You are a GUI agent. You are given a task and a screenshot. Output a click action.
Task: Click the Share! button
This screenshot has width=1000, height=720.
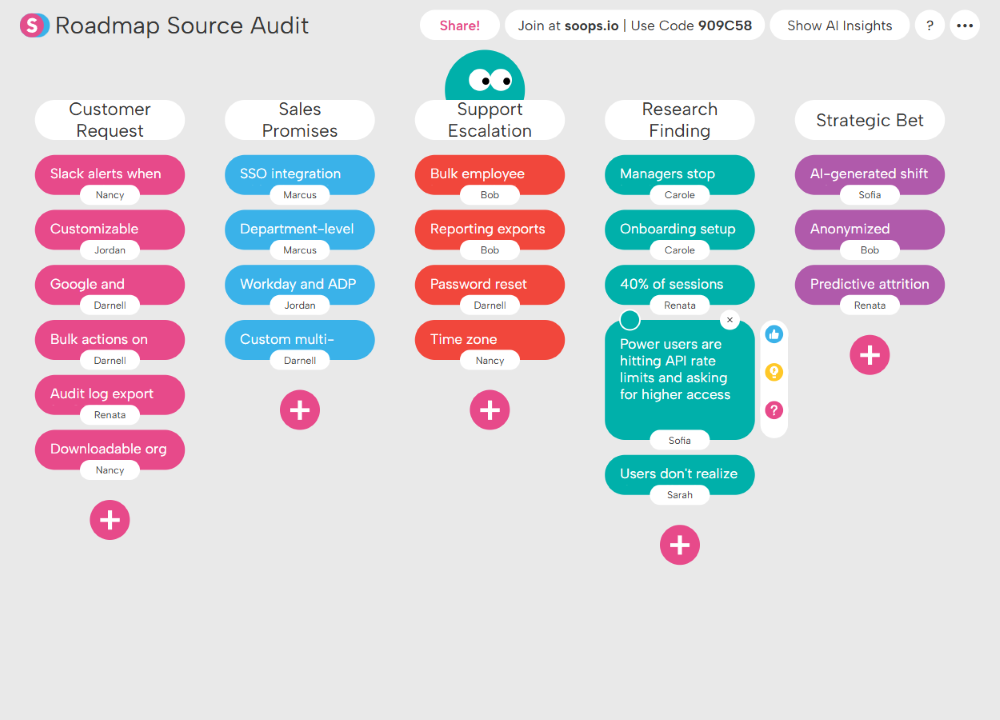click(459, 25)
